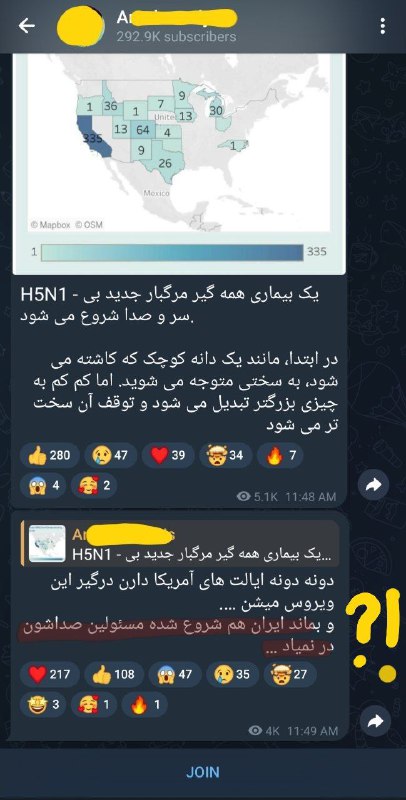Join the channel with the JOIN button
Viewport: 406px width, 800px height.
click(x=203, y=772)
